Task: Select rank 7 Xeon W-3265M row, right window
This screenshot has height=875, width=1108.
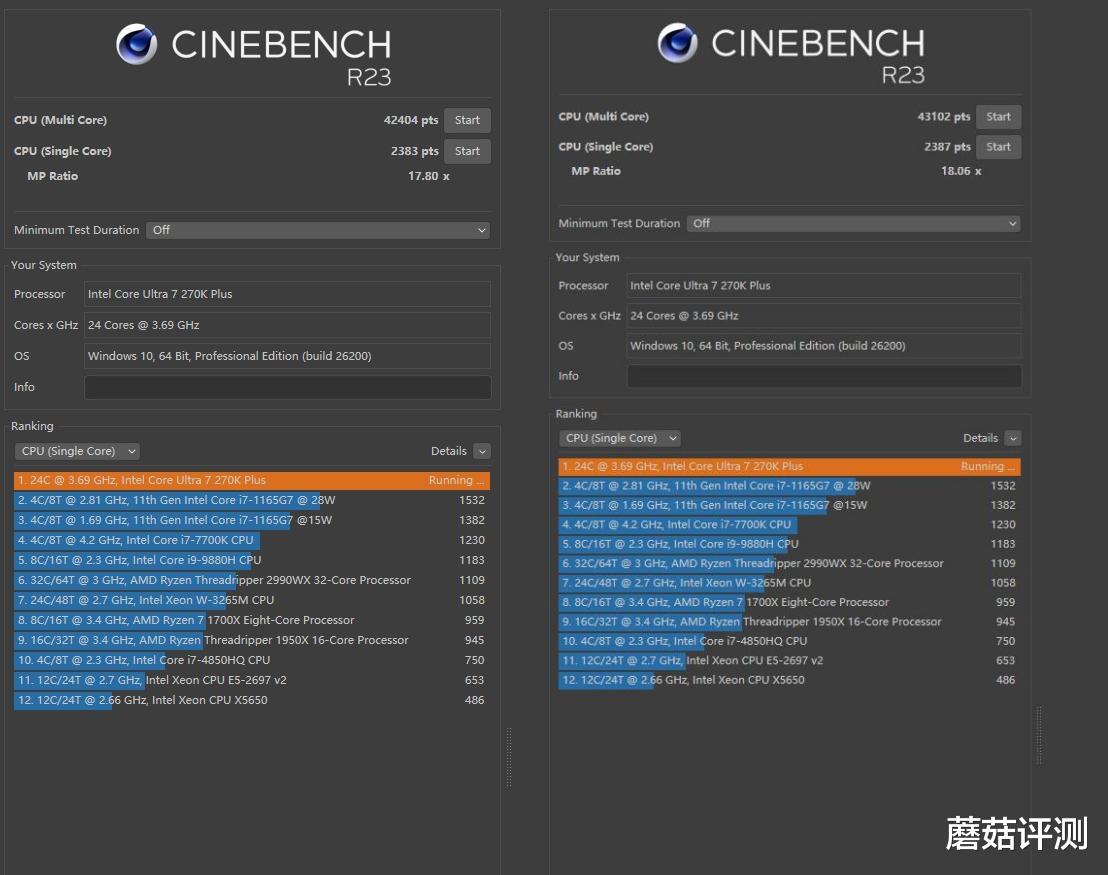Action: pos(789,583)
